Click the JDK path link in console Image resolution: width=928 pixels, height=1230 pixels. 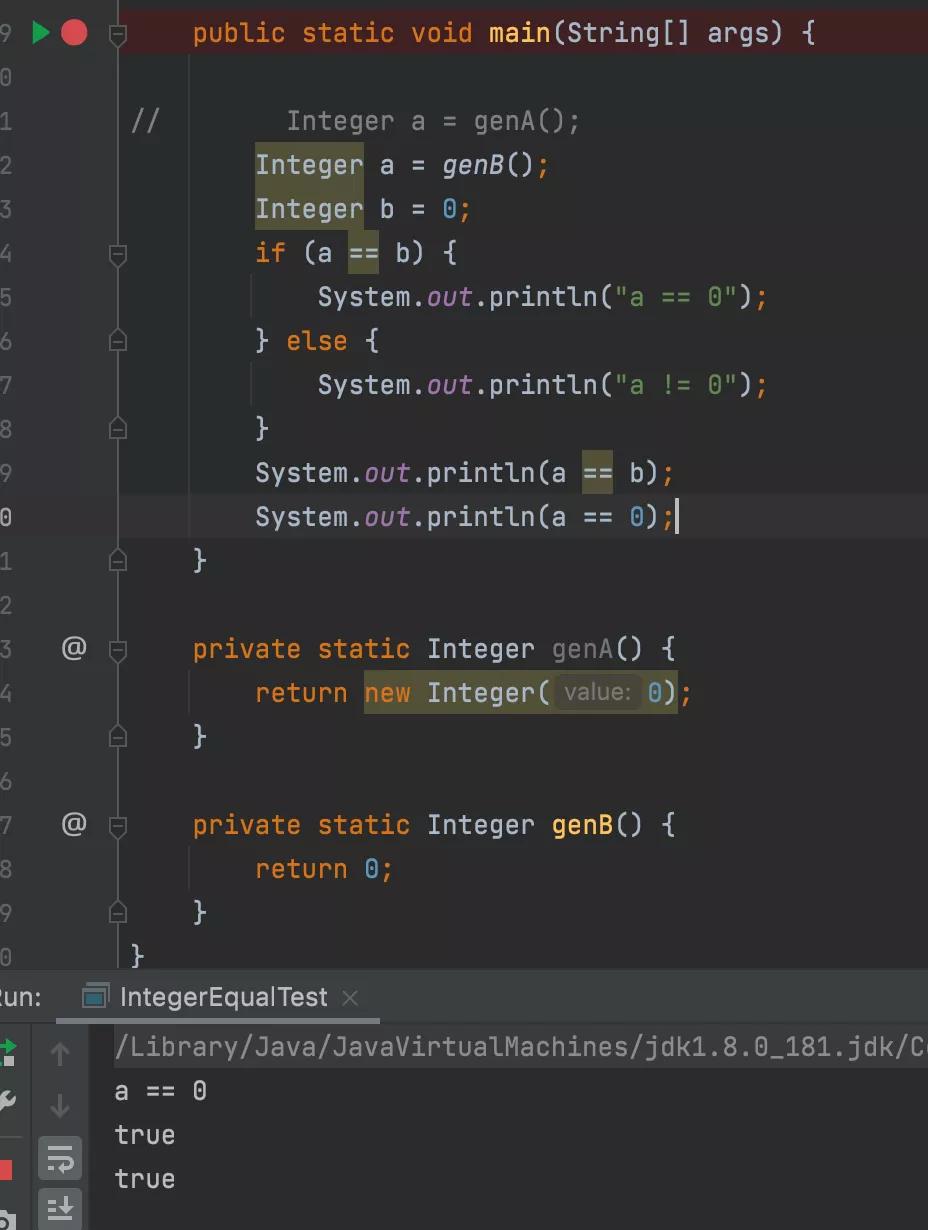tap(520, 1047)
